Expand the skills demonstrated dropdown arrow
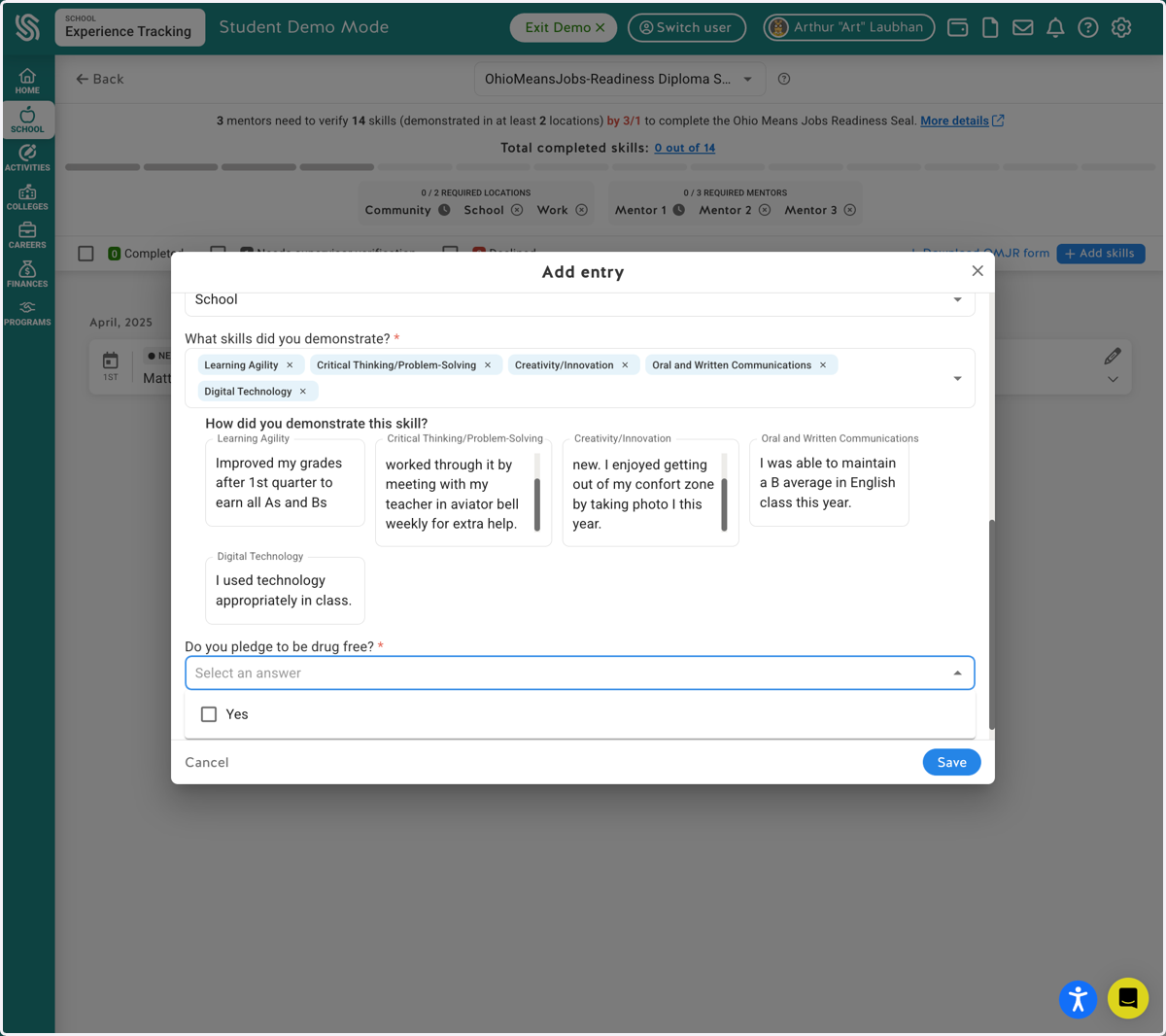Screen dimensions: 1166x1036 coord(957,378)
